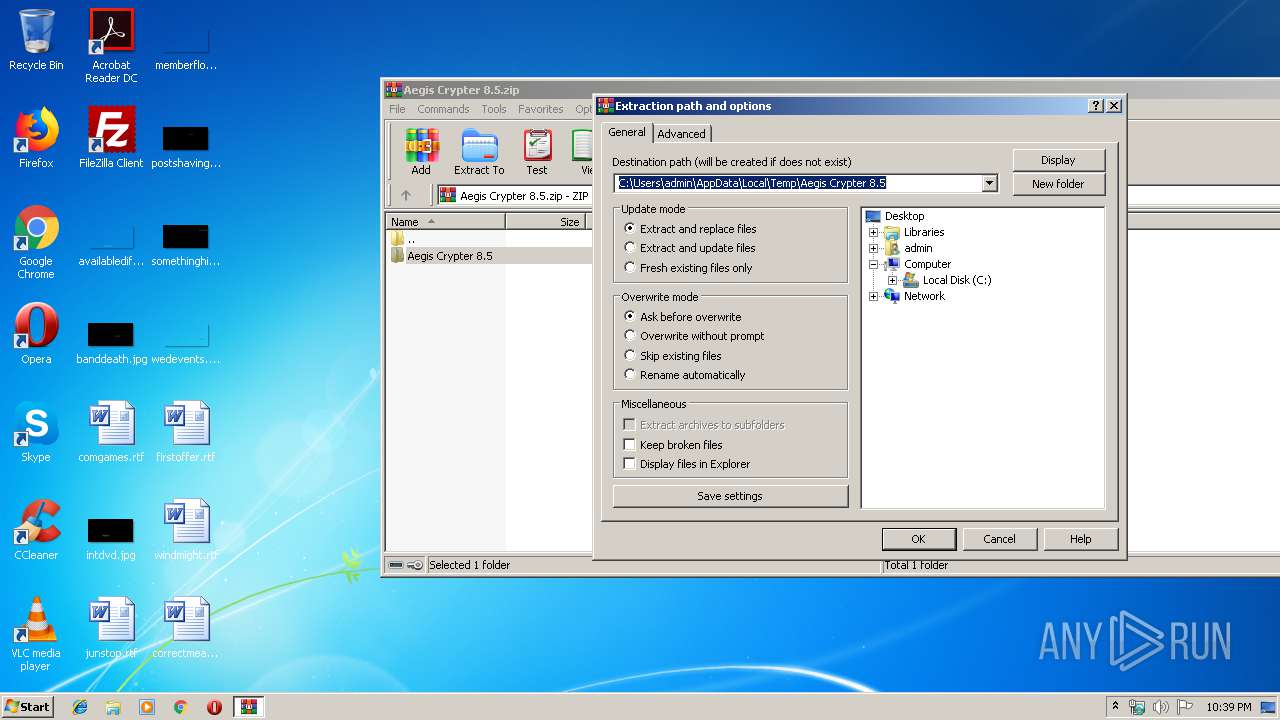Screen dimensions: 1280x720
Task: Switch to the General tab
Action: tap(627, 132)
